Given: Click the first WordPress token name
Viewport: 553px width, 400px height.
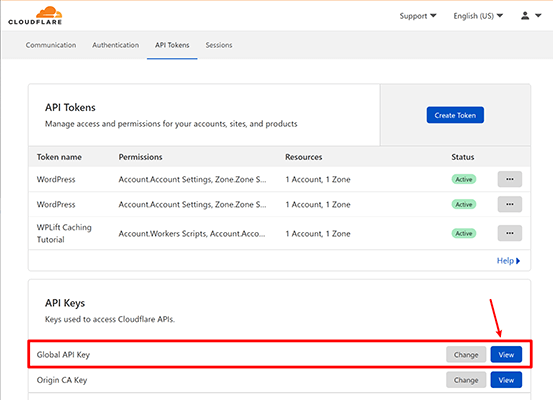Looking at the screenshot, I should coord(56,179).
